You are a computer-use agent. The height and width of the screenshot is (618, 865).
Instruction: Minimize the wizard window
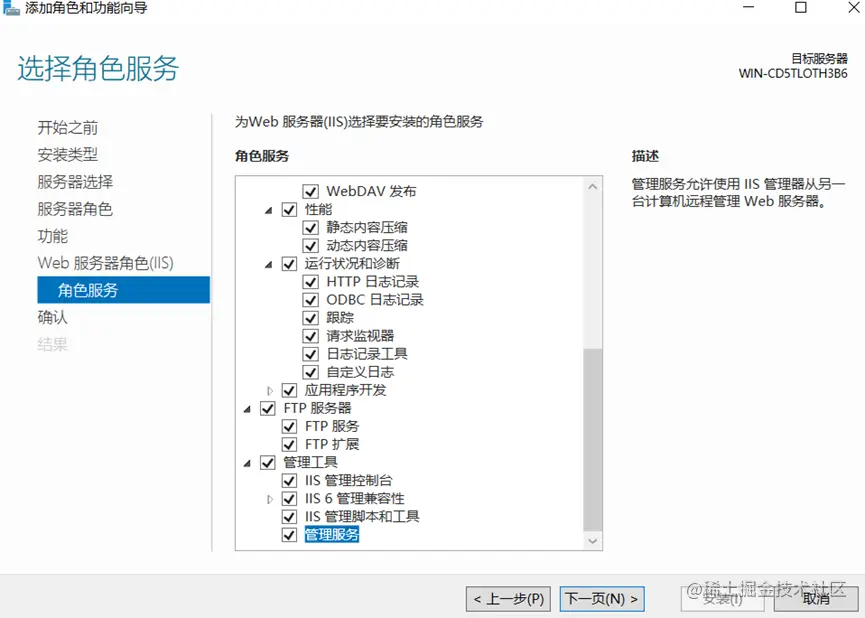(749, 7)
